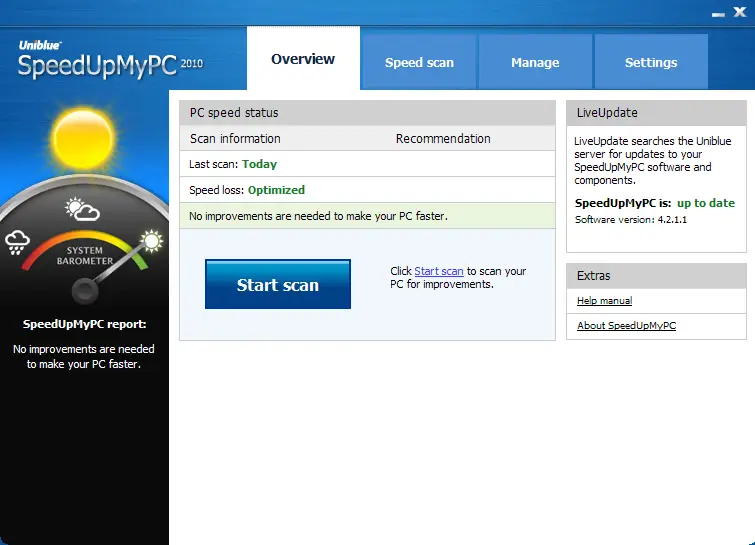Click the sun icon above the barometer
Viewport: 755px width, 545px height.
pos(83,140)
